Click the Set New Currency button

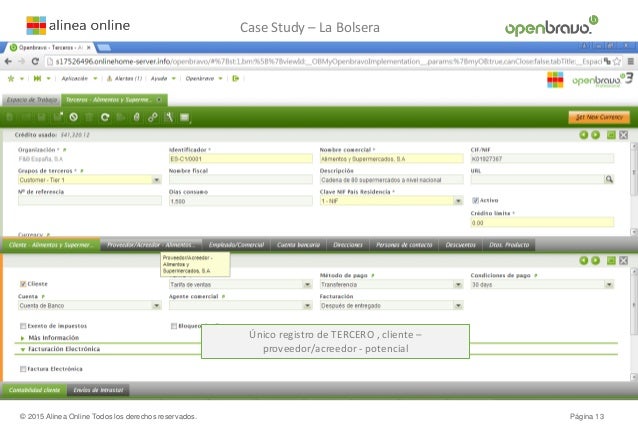[599, 117]
